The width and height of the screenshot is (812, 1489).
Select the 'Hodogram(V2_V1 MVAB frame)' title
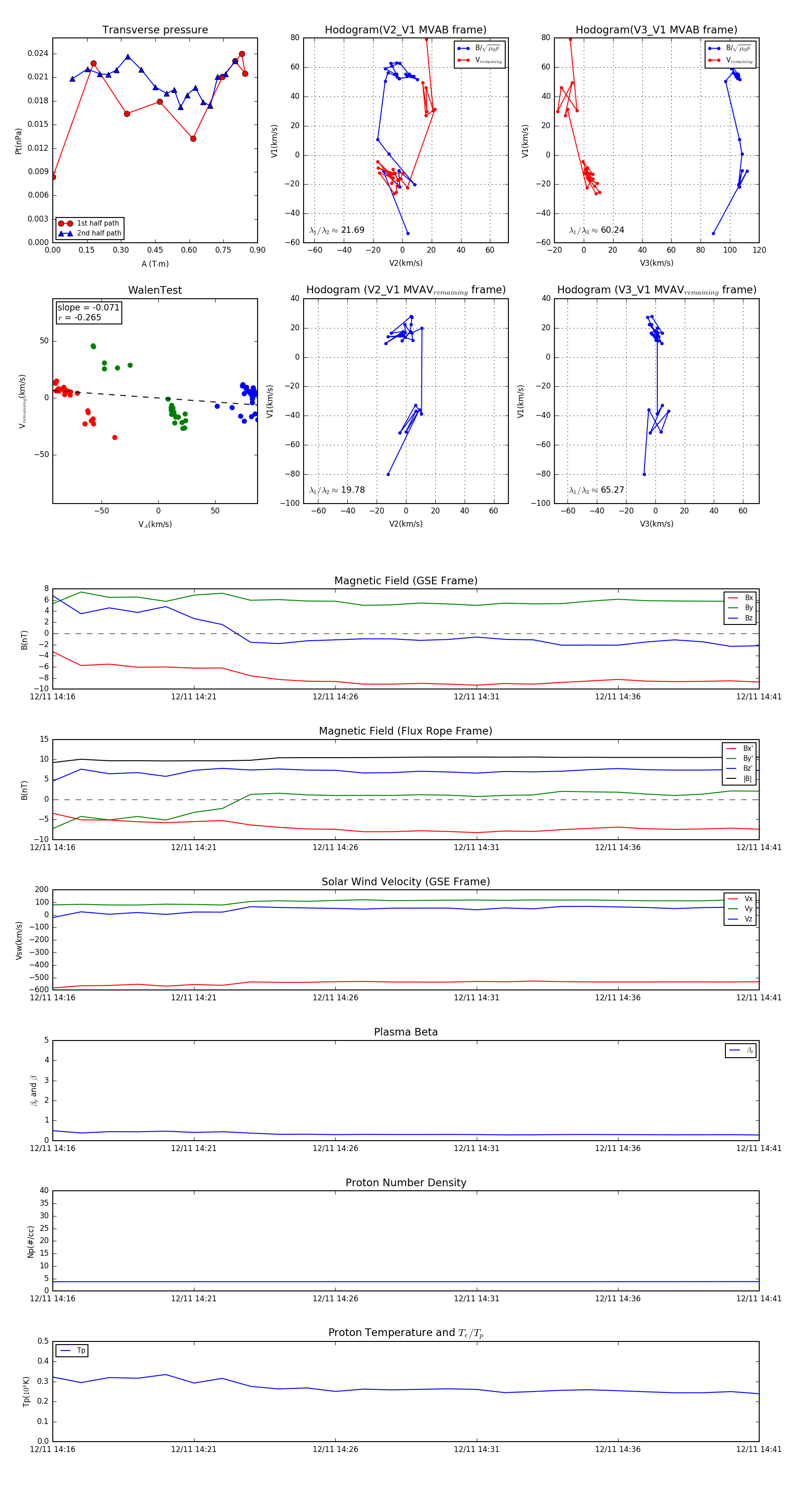(406, 30)
